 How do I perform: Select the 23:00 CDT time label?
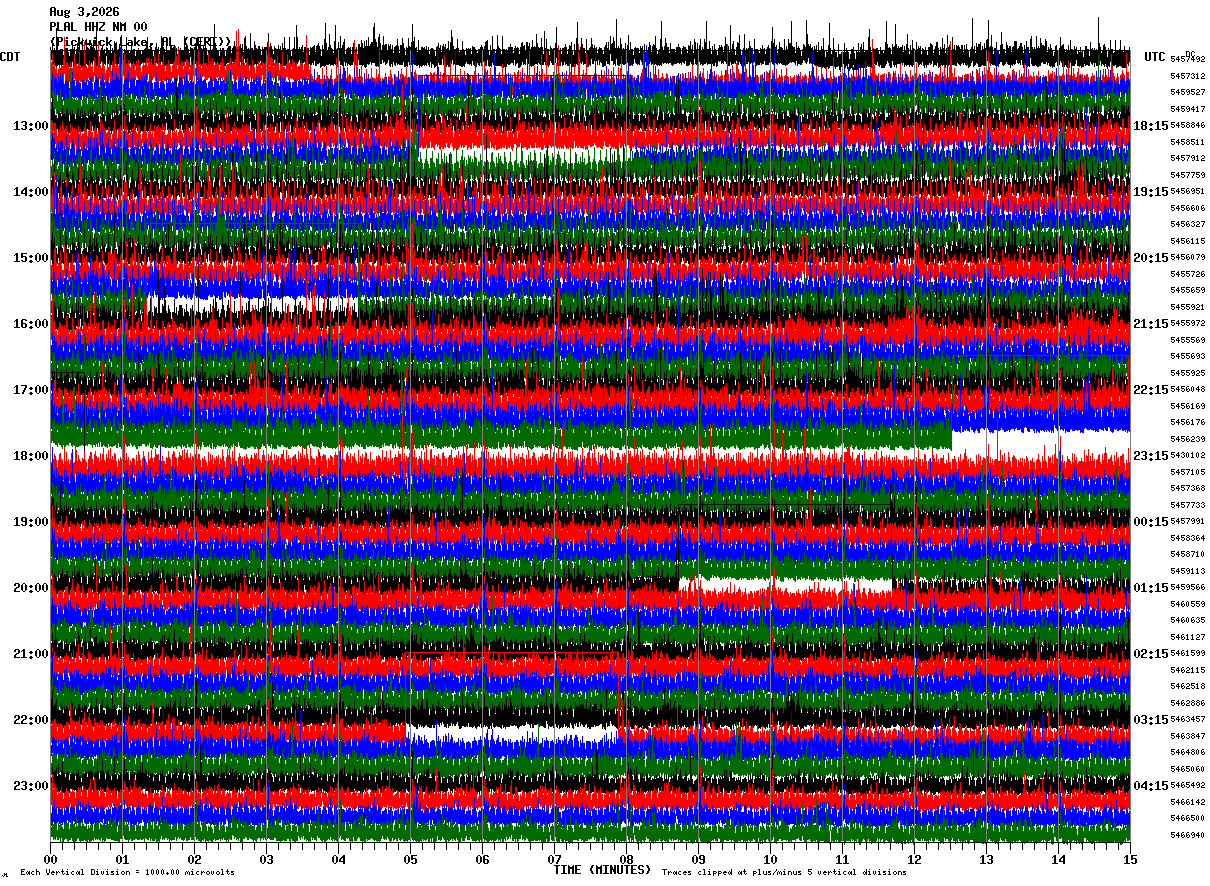[30, 786]
